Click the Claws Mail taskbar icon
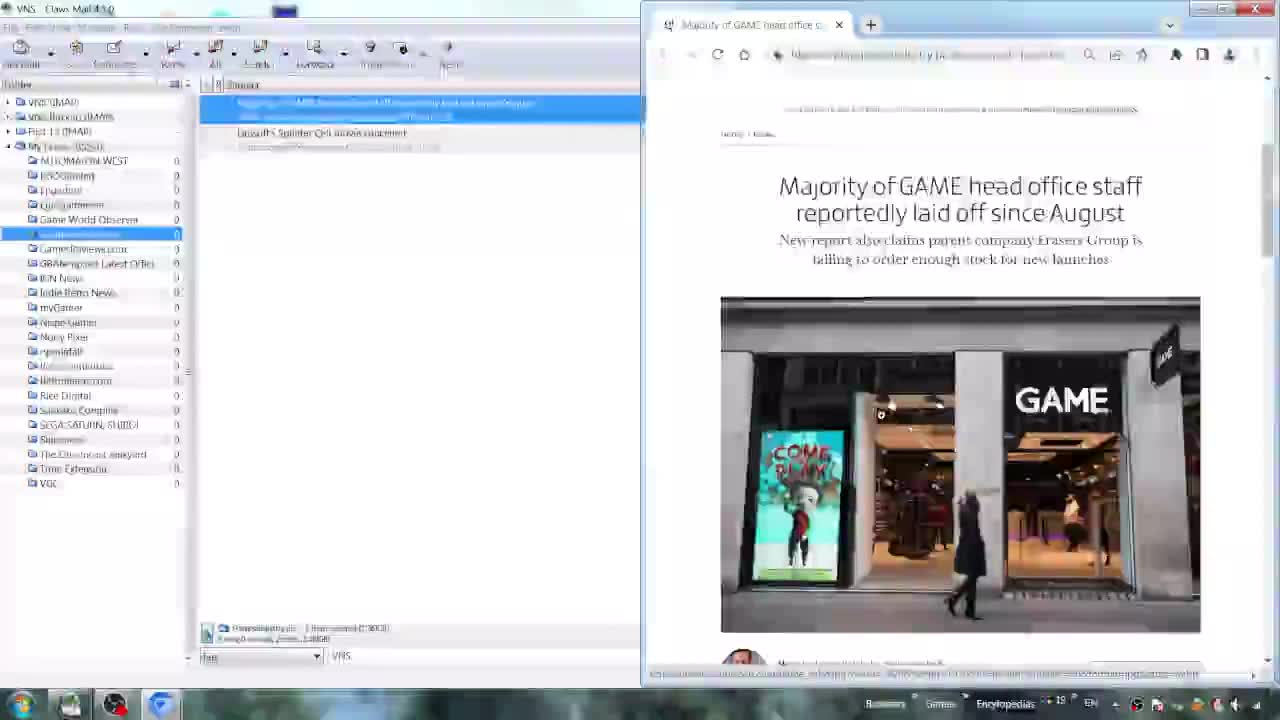The width and height of the screenshot is (1280, 720). click(x=69, y=704)
